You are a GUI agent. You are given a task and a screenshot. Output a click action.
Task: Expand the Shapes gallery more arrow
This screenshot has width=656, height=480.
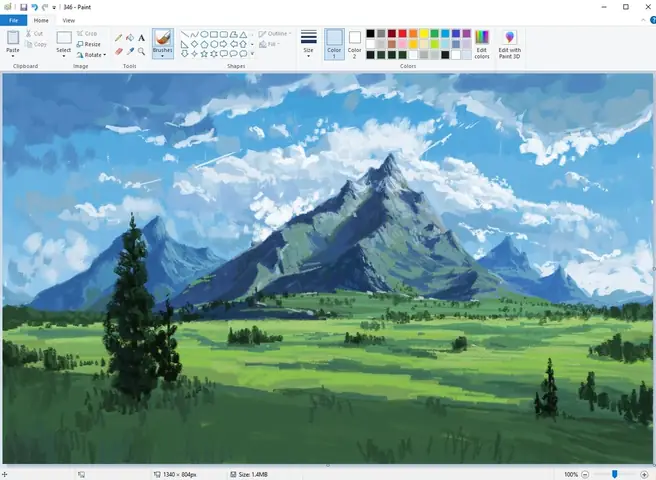[252, 54]
